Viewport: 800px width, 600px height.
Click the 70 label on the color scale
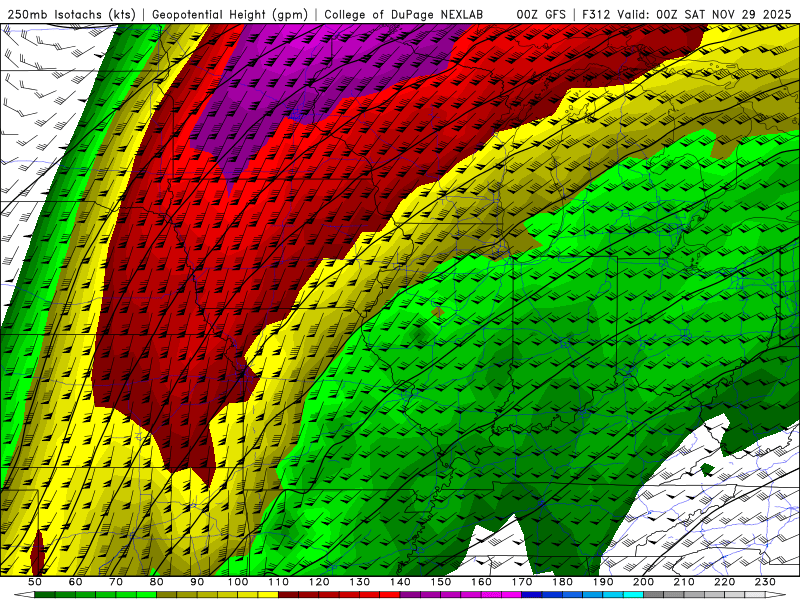[x=116, y=582]
